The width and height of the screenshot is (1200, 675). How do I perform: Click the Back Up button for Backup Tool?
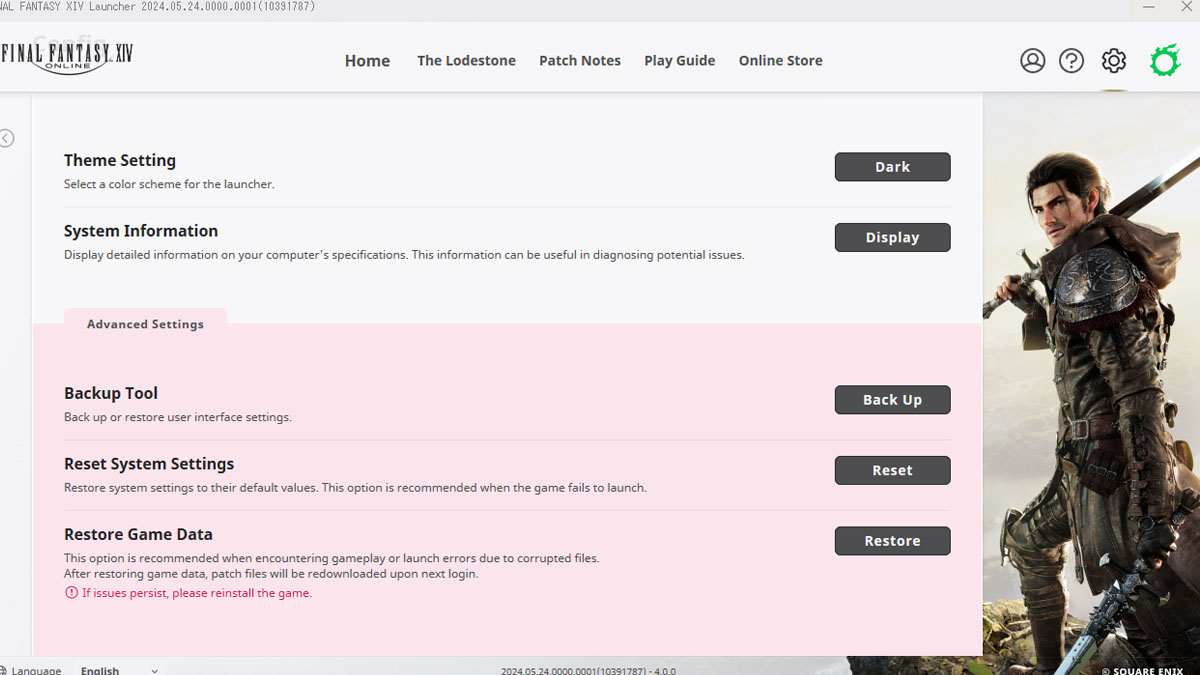click(892, 400)
